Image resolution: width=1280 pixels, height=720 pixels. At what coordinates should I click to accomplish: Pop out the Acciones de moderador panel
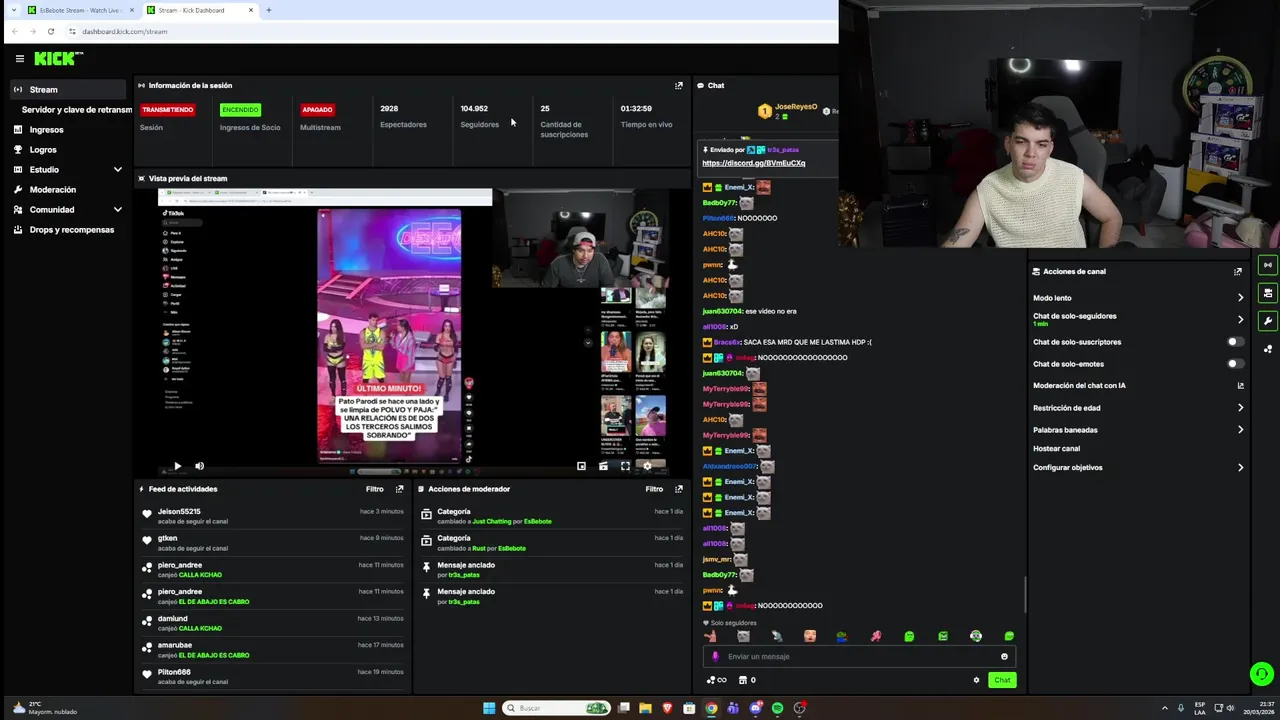tap(679, 489)
